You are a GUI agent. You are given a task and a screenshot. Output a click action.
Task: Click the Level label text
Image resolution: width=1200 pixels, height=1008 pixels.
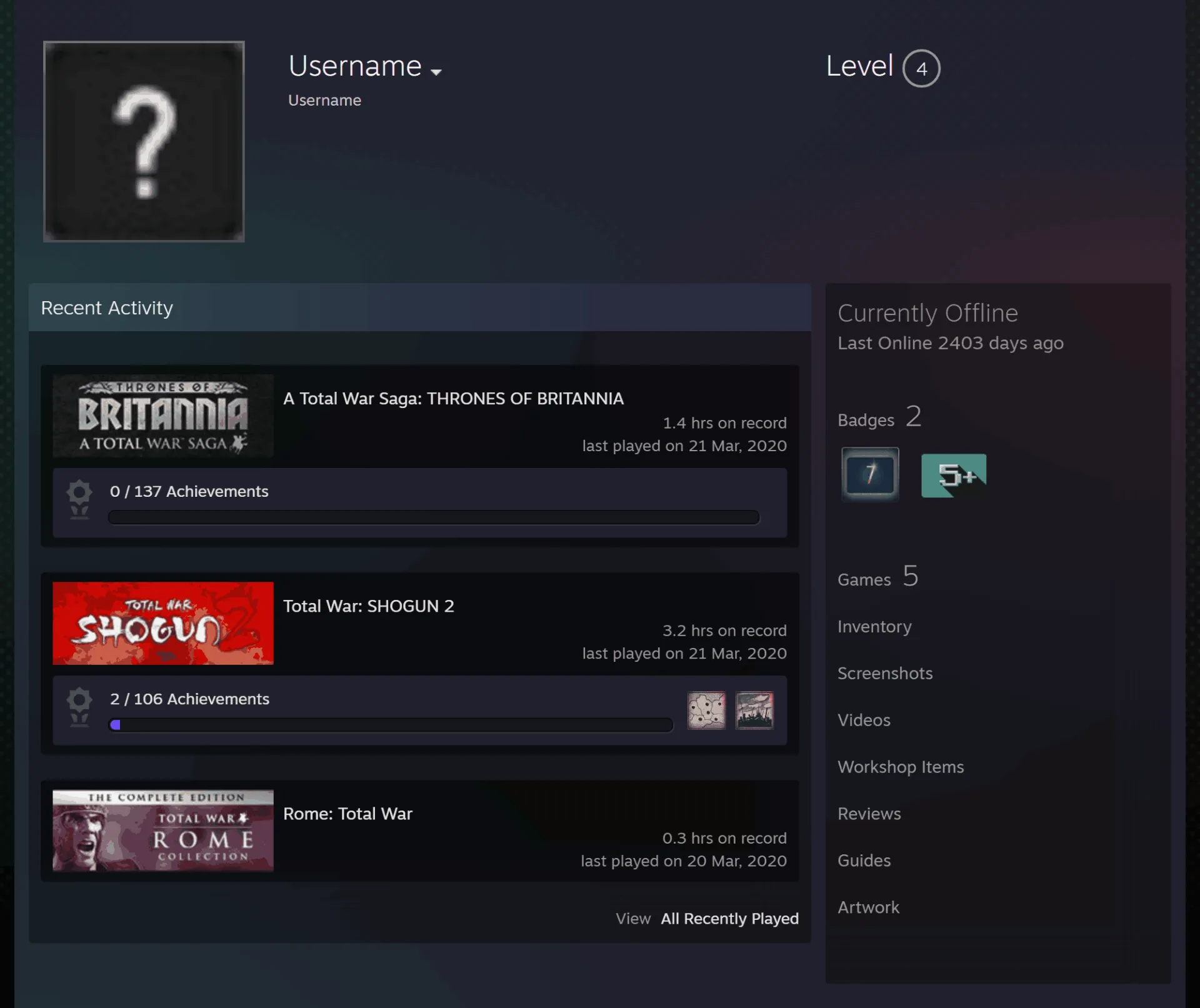click(859, 66)
